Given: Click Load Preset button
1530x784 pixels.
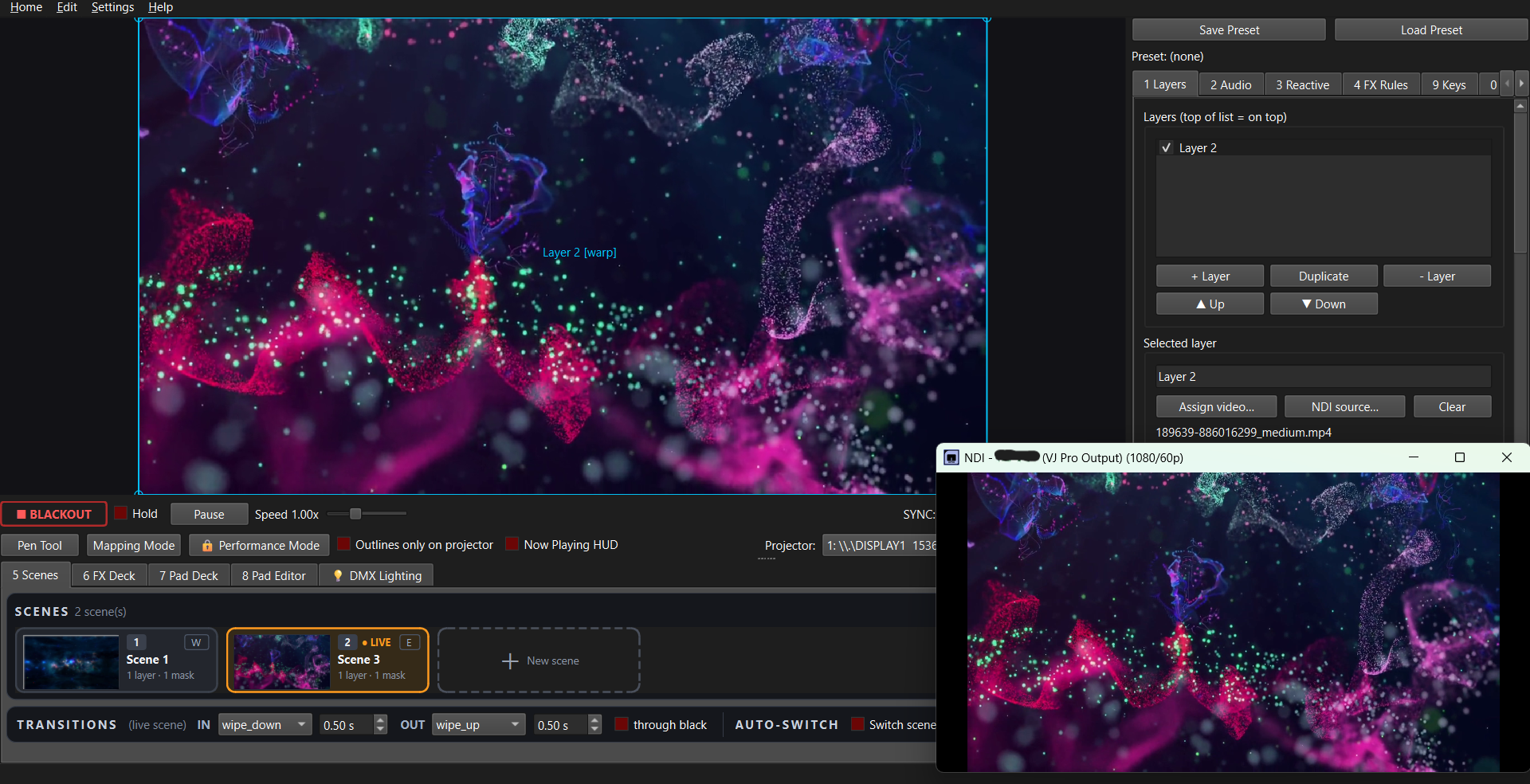Looking at the screenshot, I should (x=1431, y=29).
